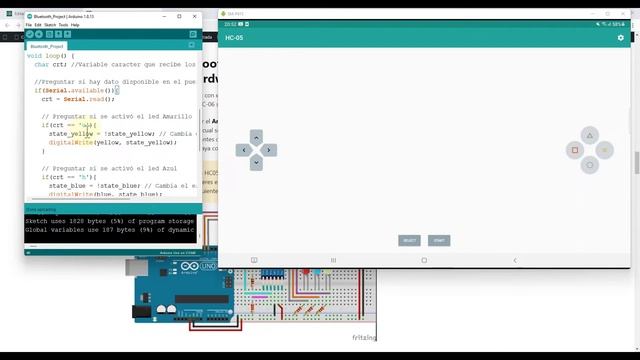640x360 pixels.
Task: Click the 'digitalWrite(yellow, state_yellow);' line
Action: 113,142
